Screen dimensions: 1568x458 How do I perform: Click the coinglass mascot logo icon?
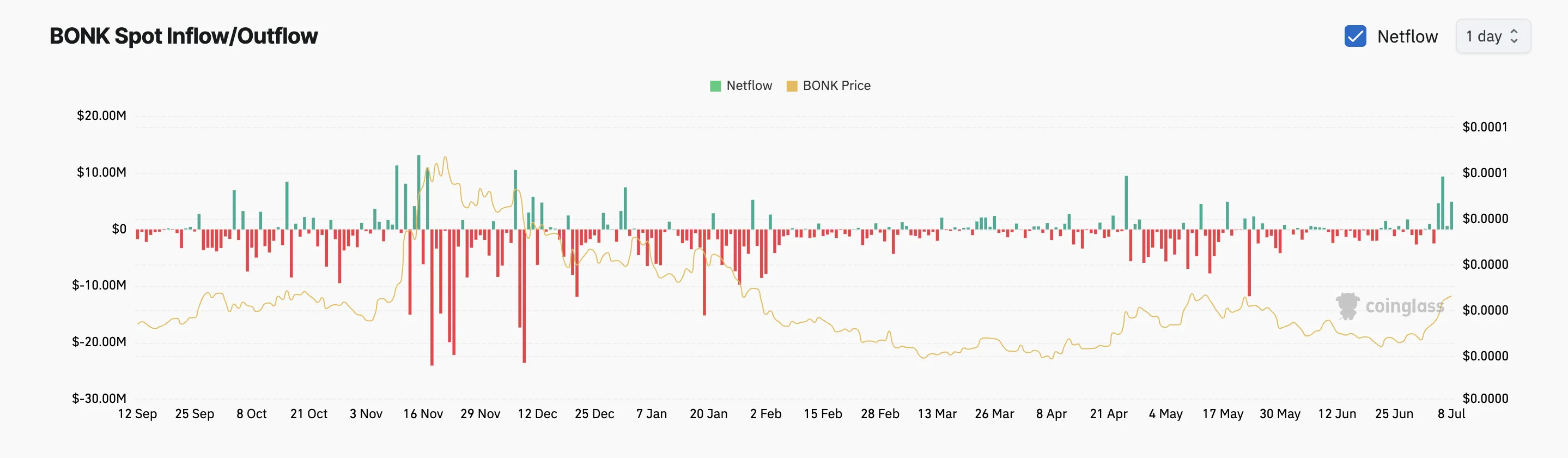click(1348, 306)
